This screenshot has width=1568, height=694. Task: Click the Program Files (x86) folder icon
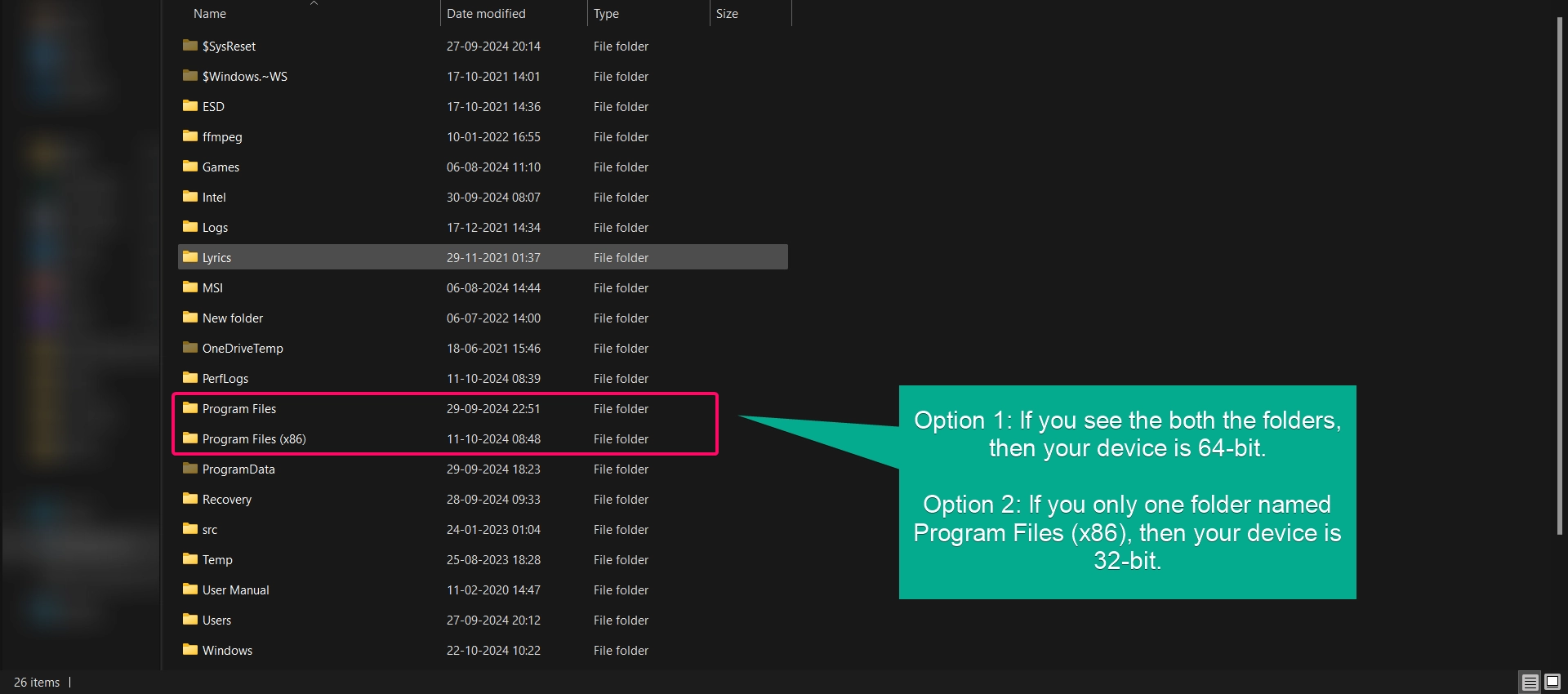click(x=190, y=438)
